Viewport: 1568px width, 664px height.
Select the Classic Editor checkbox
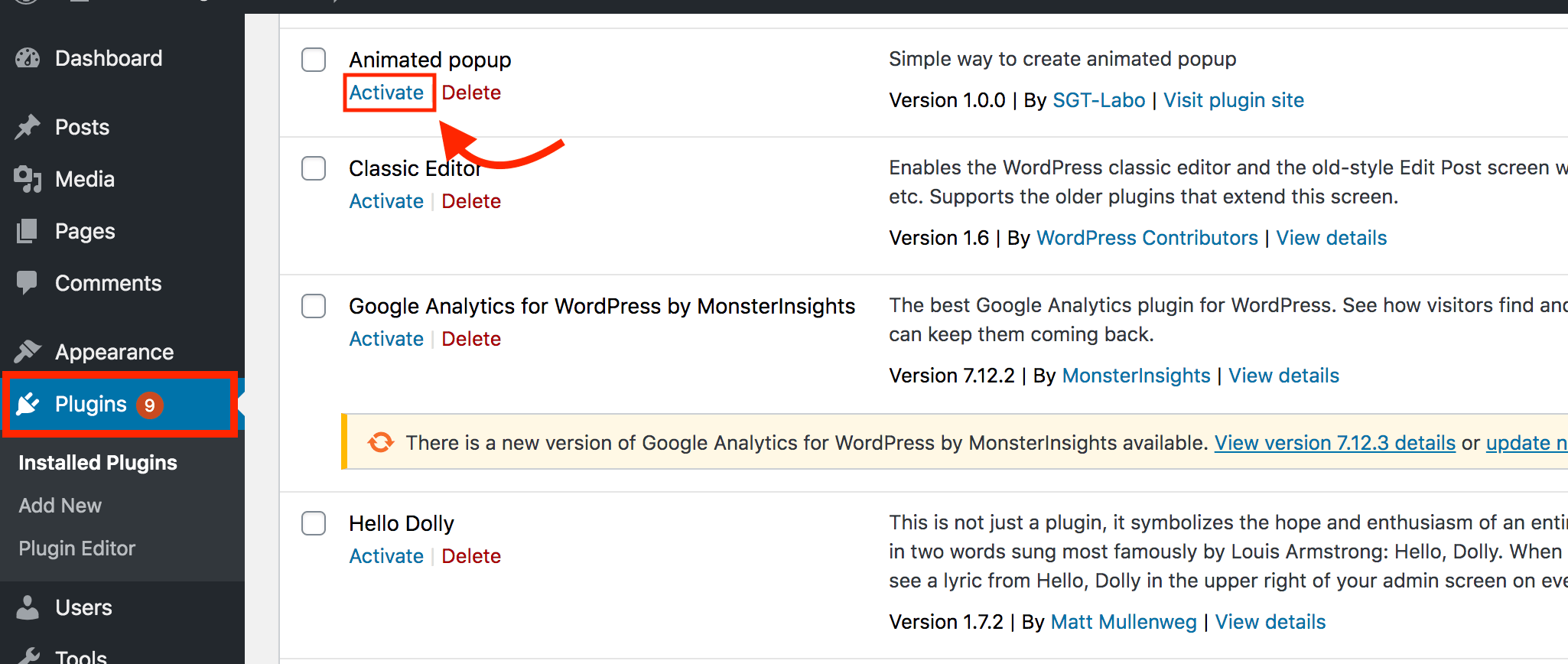pyautogui.click(x=314, y=168)
